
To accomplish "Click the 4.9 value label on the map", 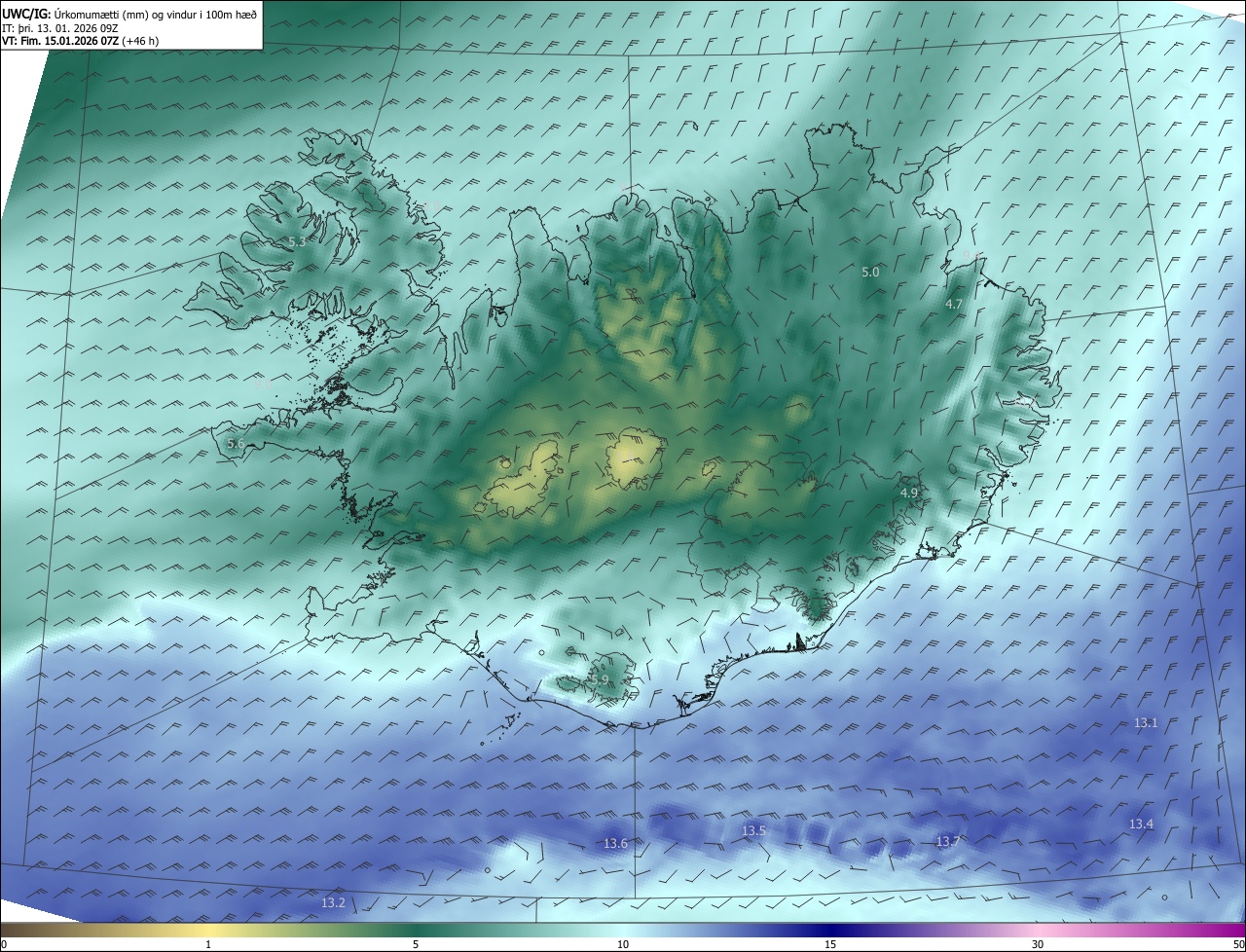I will pyautogui.click(x=909, y=494).
